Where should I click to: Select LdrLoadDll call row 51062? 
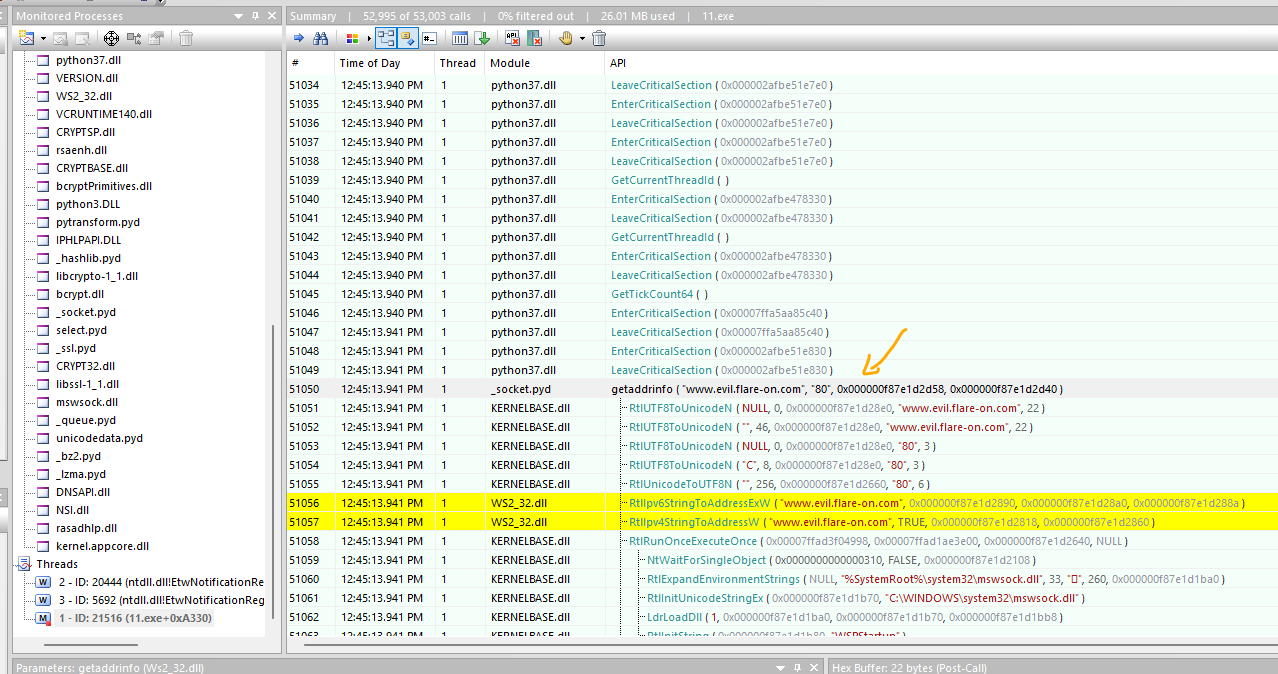(x=782, y=617)
